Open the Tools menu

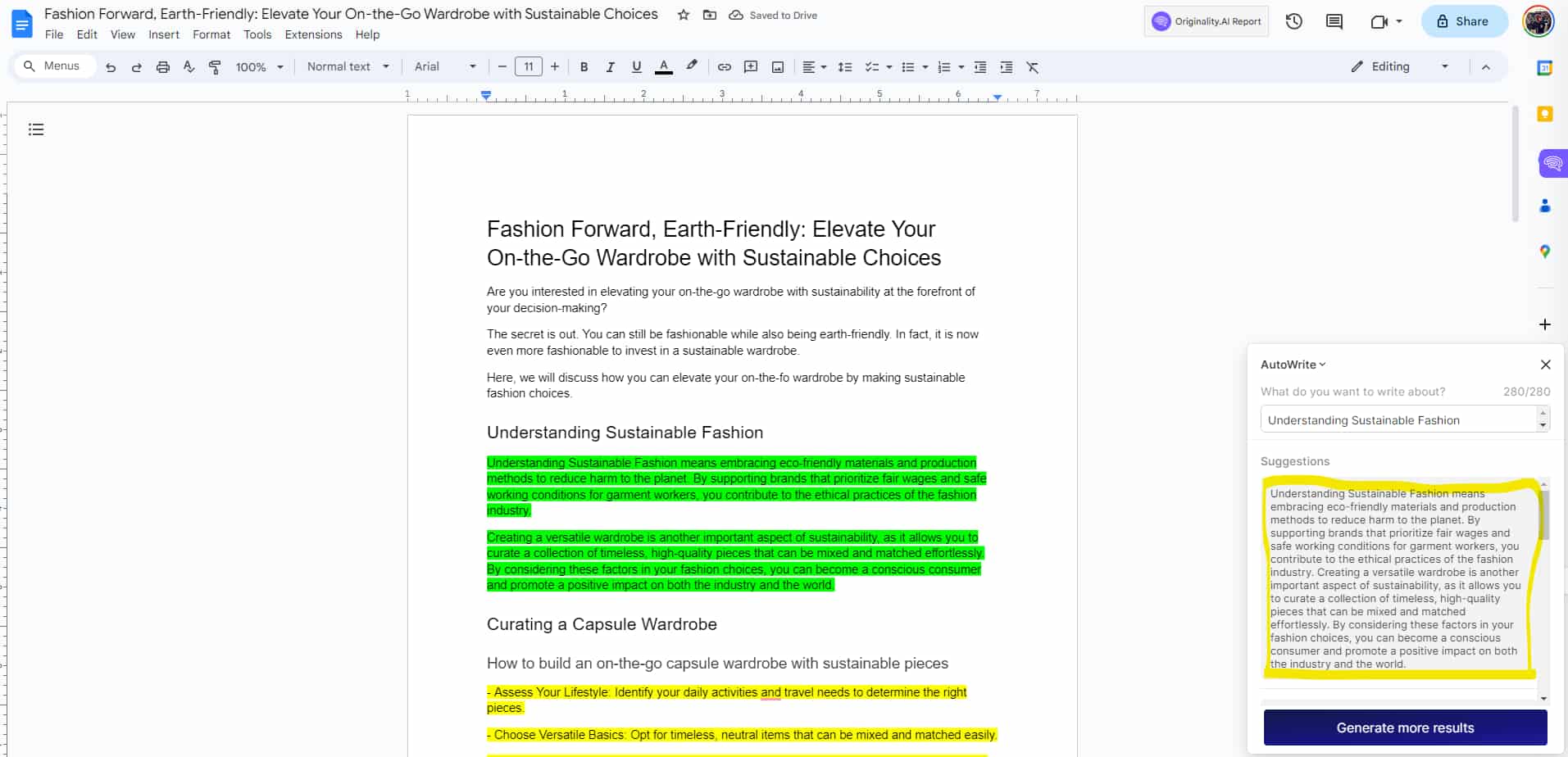[x=257, y=34]
